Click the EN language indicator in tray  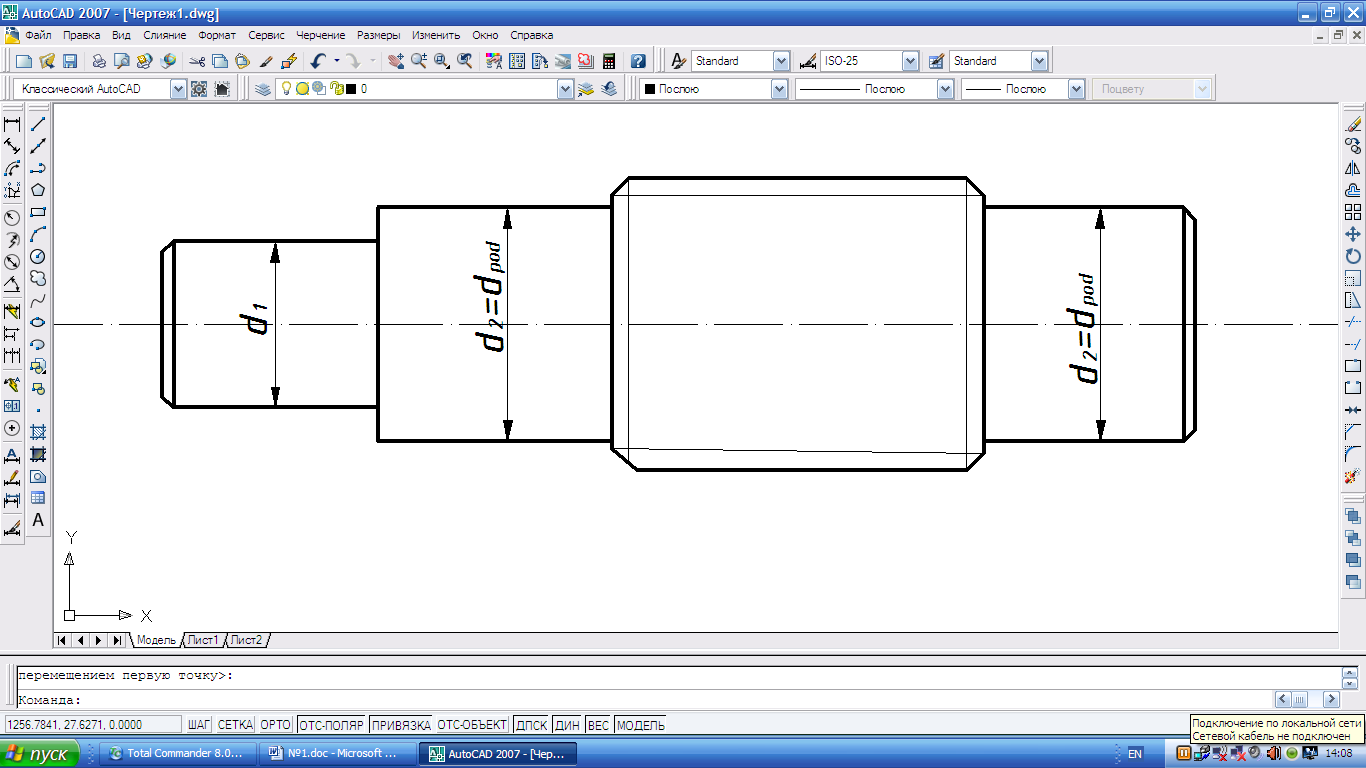coord(1135,754)
